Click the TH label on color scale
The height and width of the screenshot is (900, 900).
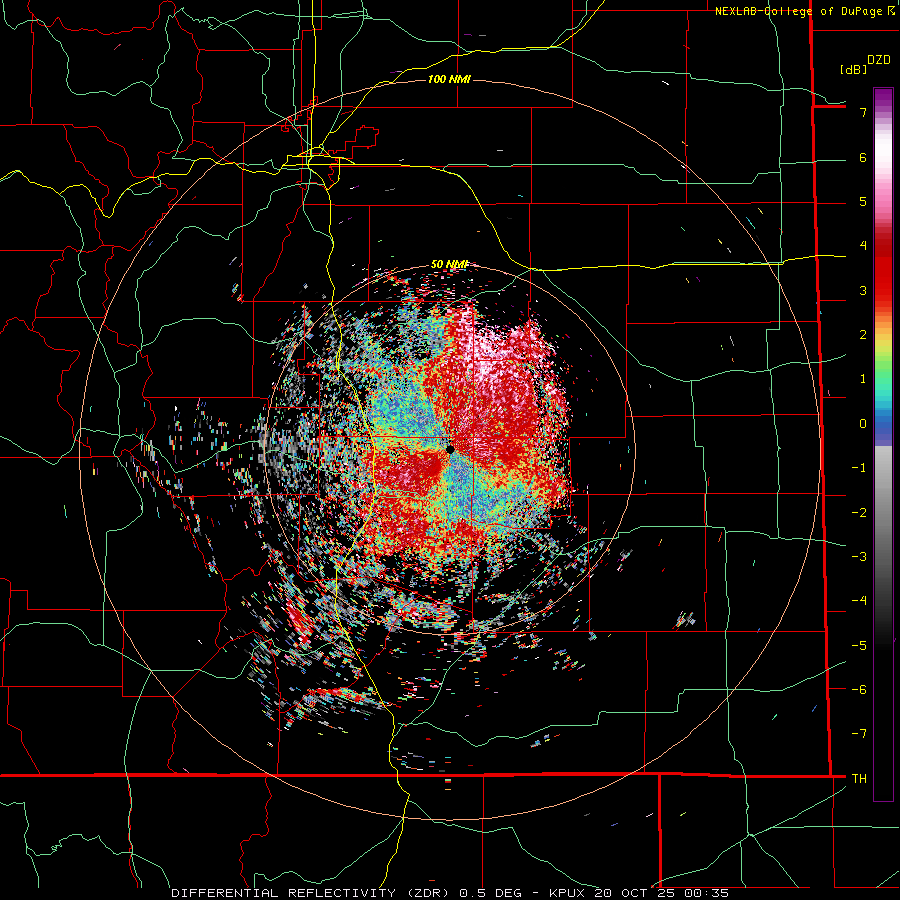pos(859,778)
